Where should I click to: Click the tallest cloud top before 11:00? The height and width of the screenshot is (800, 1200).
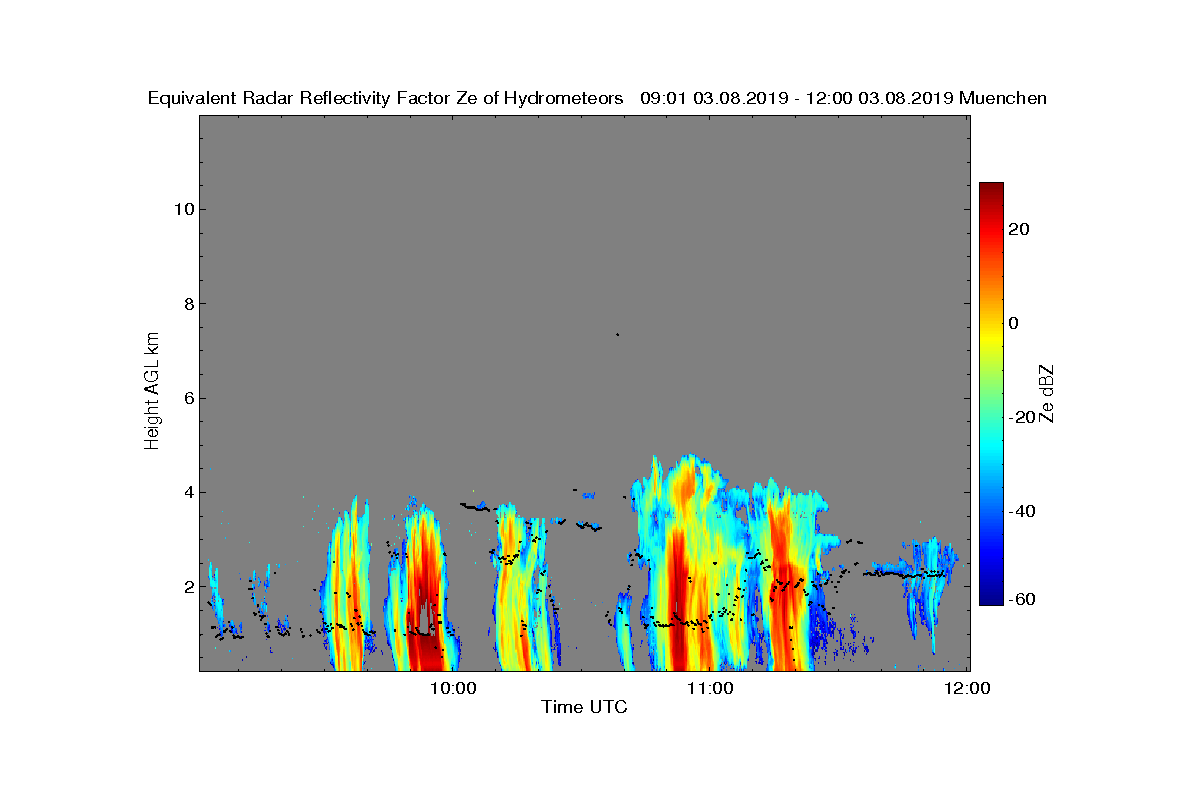(688, 461)
